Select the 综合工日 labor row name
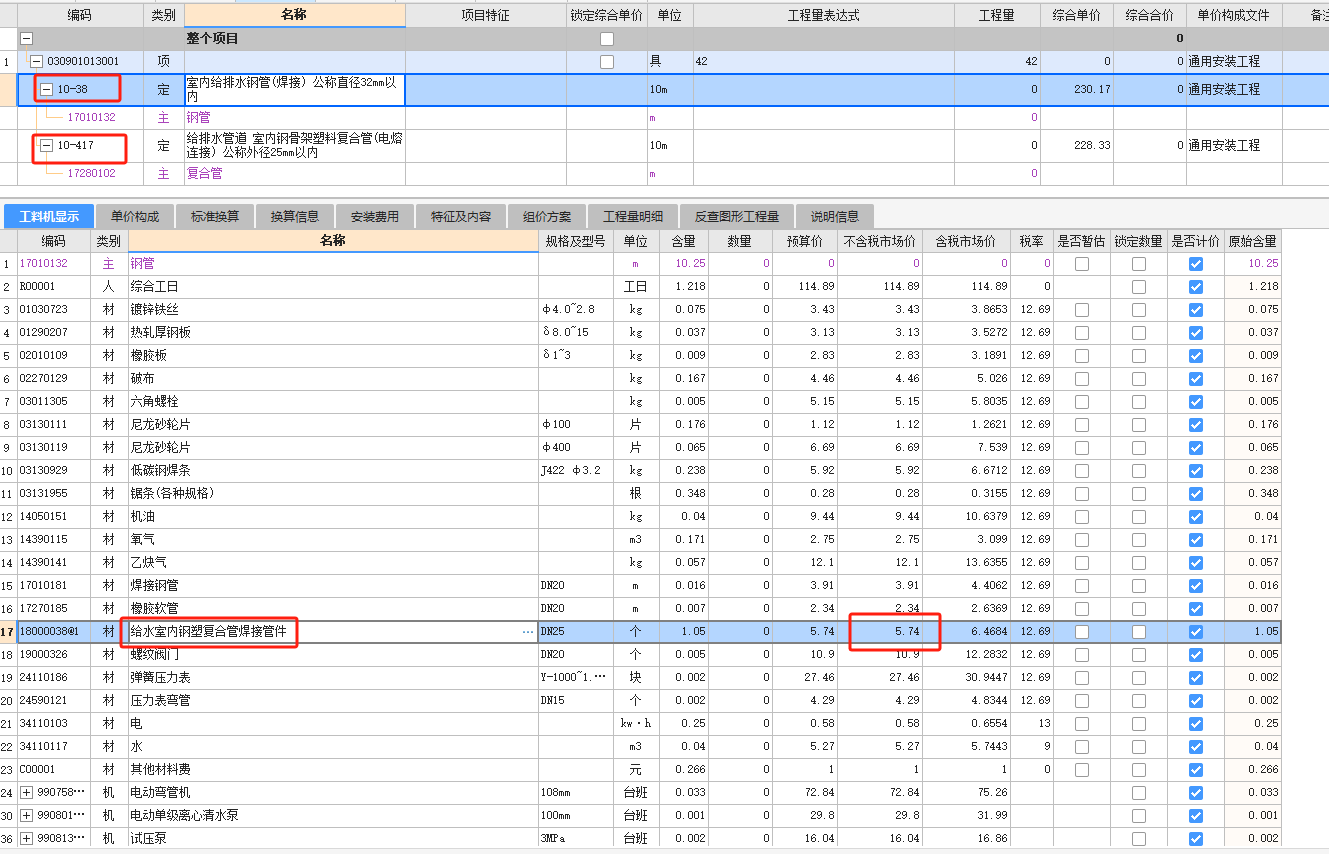 [154, 287]
